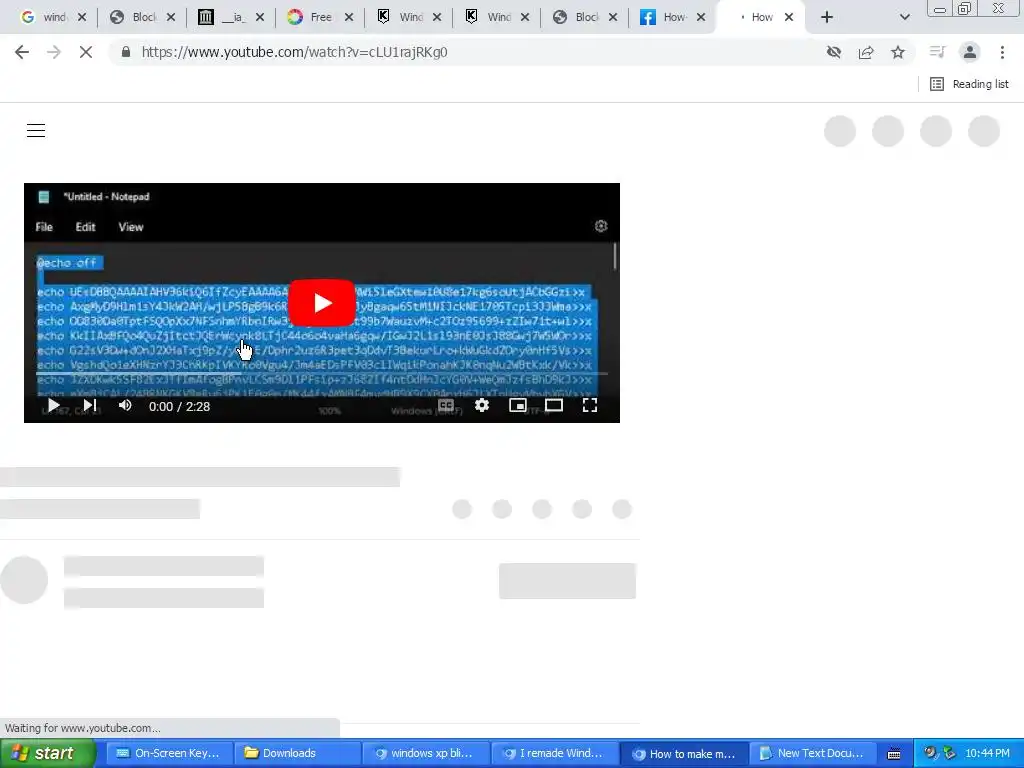The image size is (1024, 768).
Task: Switch to 'windows xp bli...' taskbar window
Action: point(424,754)
